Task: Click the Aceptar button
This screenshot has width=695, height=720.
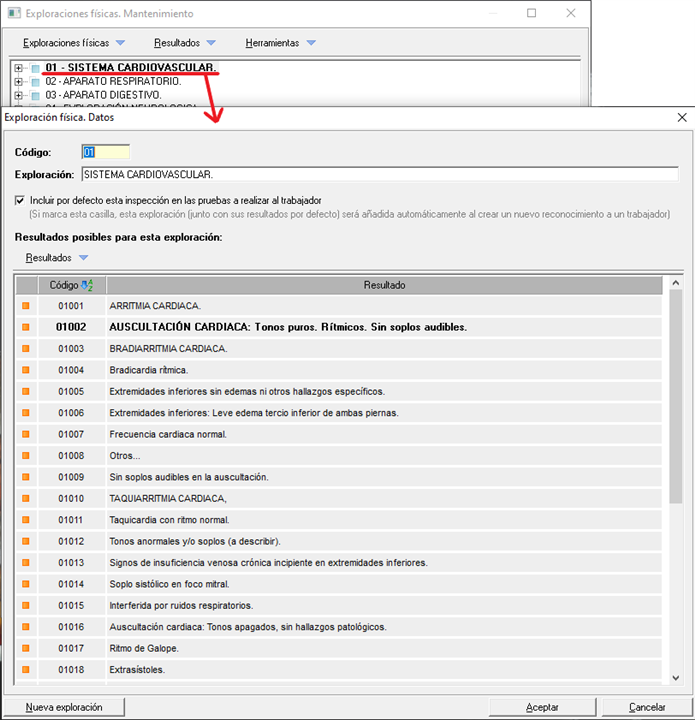Action: pyautogui.click(x=542, y=707)
